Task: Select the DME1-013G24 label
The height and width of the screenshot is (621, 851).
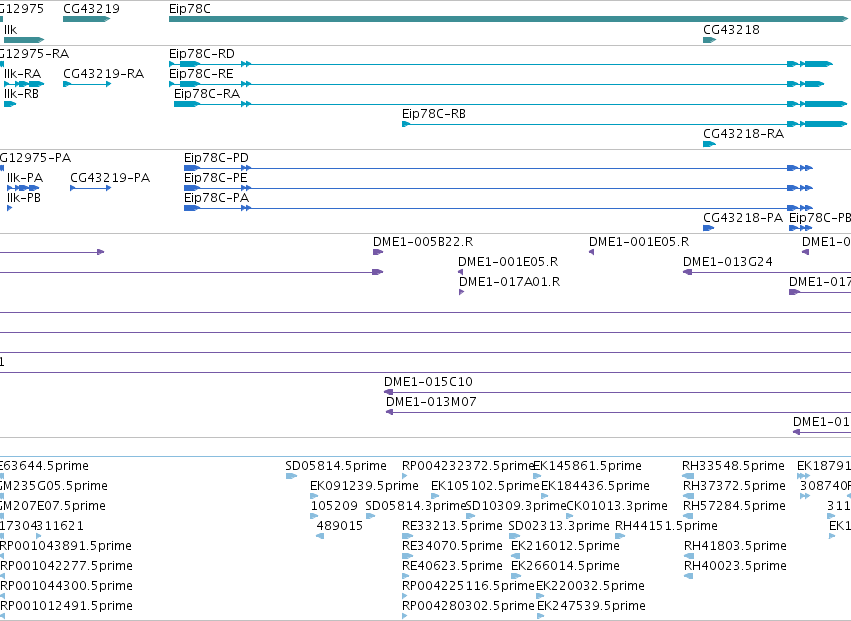Action: pos(727,262)
